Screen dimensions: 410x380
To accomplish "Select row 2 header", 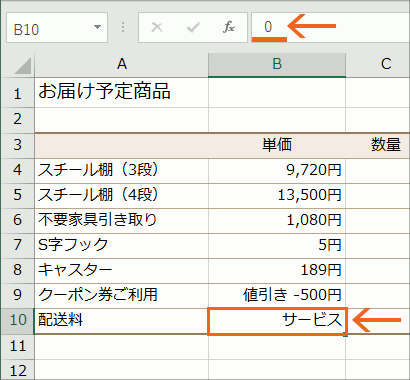I will coord(17,120).
